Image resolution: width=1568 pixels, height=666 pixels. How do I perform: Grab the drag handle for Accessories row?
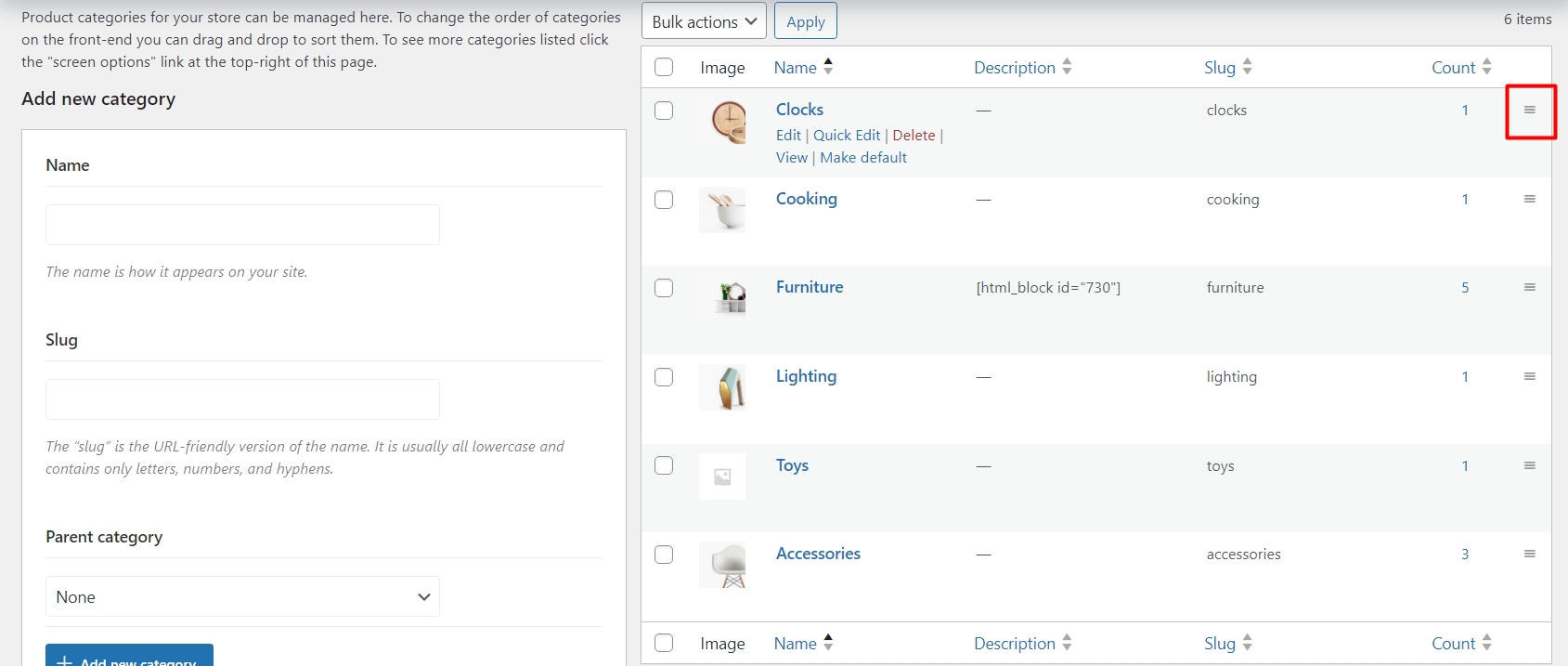(1529, 554)
